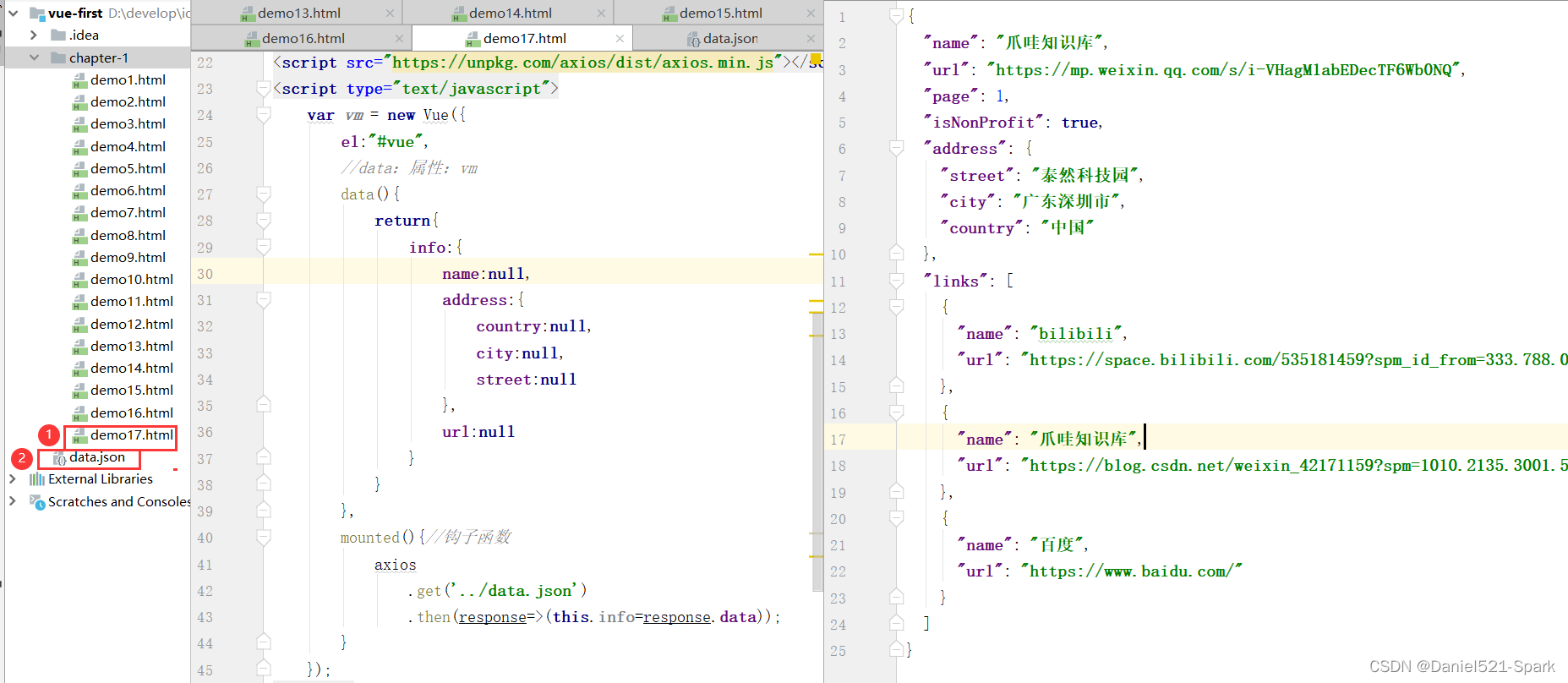Screen dimensions: 1568x683
Task: Fold the script tag at line 23
Action: (x=264, y=89)
